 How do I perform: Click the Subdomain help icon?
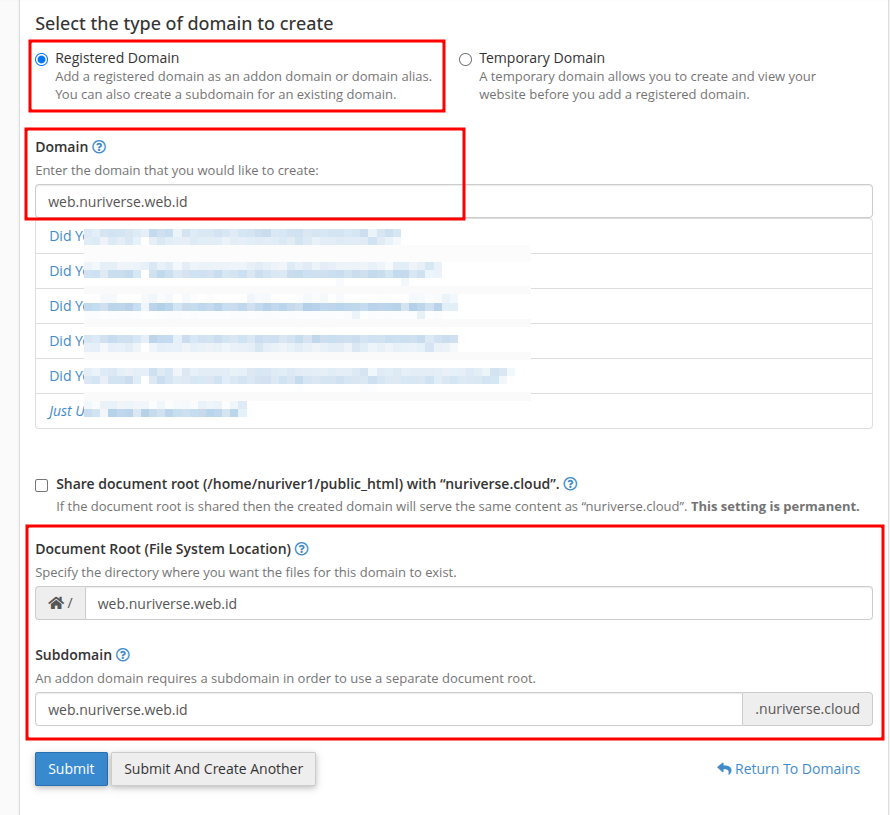pyautogui.click(x=123, y=655)
